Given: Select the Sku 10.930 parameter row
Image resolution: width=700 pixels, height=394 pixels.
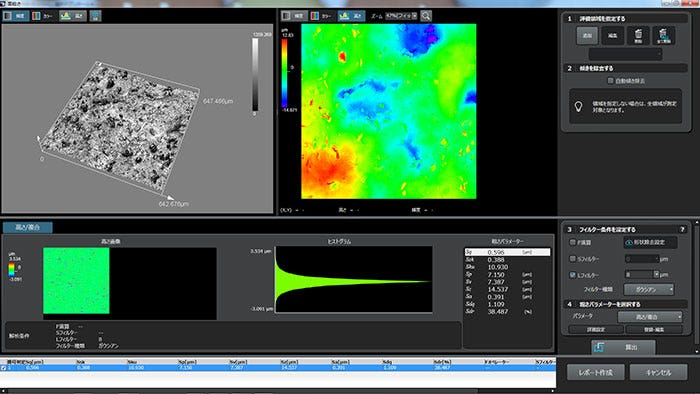Looking at the screenshot, I should point(507,267).
